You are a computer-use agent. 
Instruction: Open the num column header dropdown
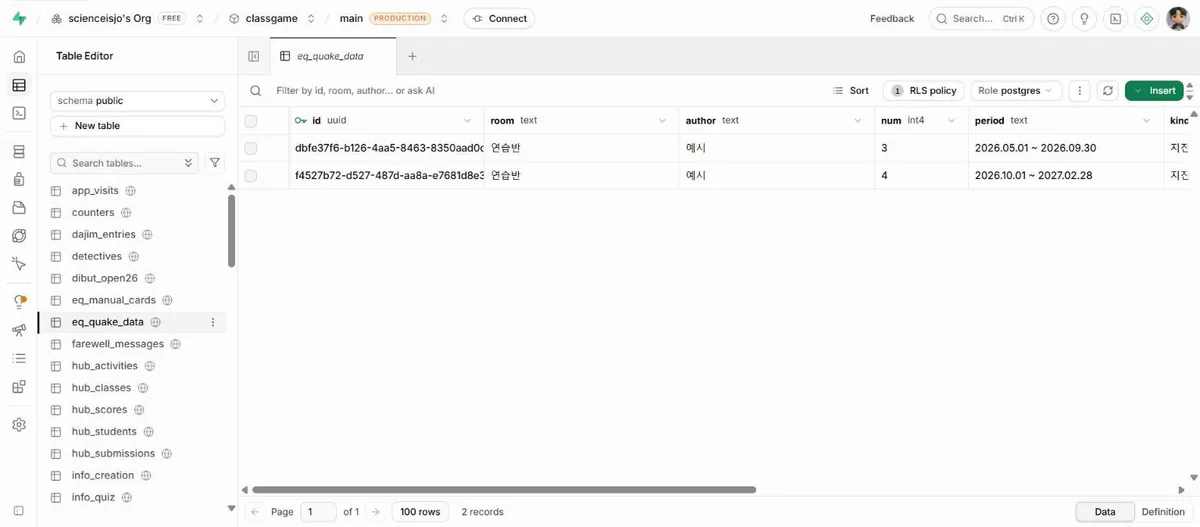tap(954, 121)
